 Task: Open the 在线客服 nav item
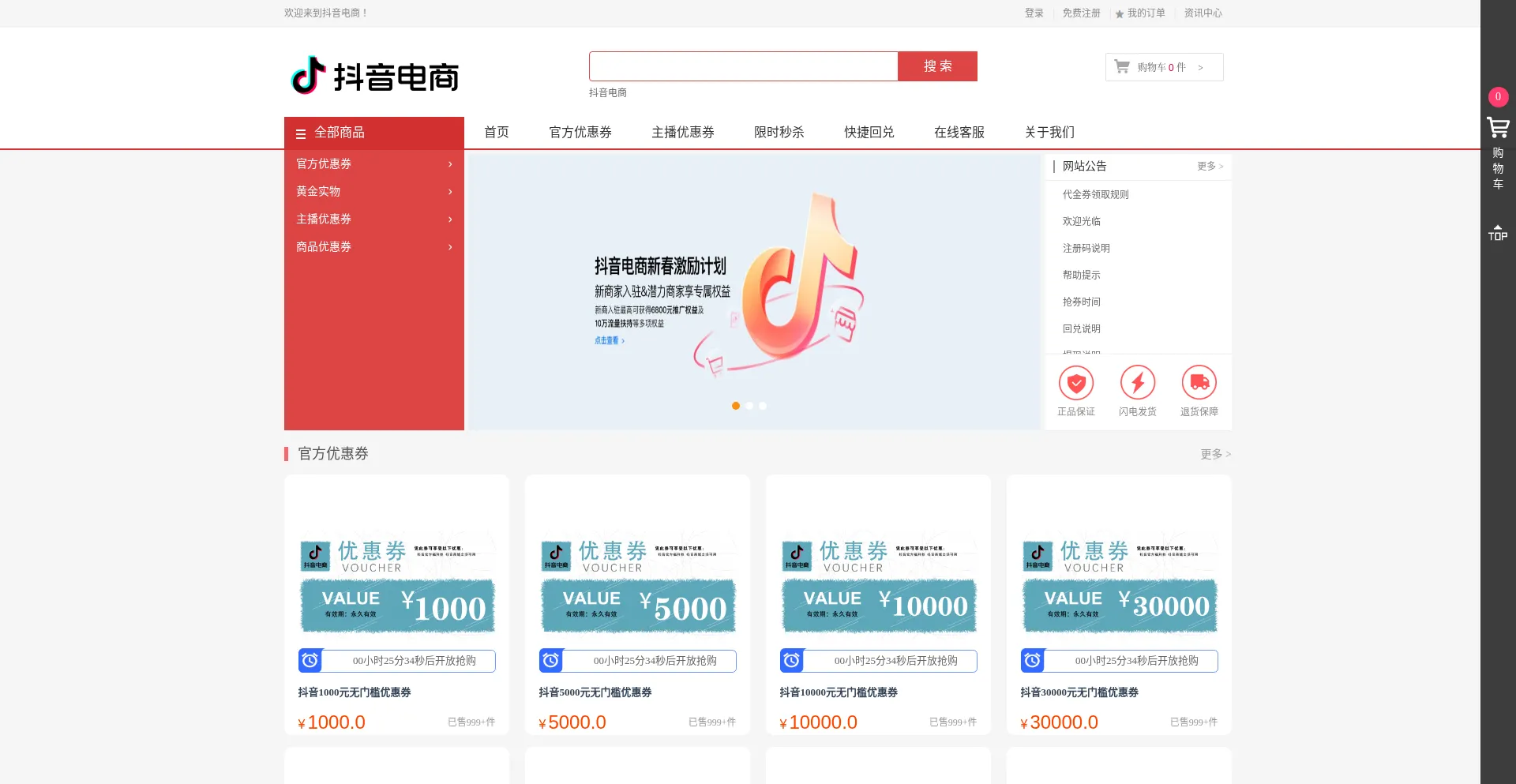tap(959, 133)
